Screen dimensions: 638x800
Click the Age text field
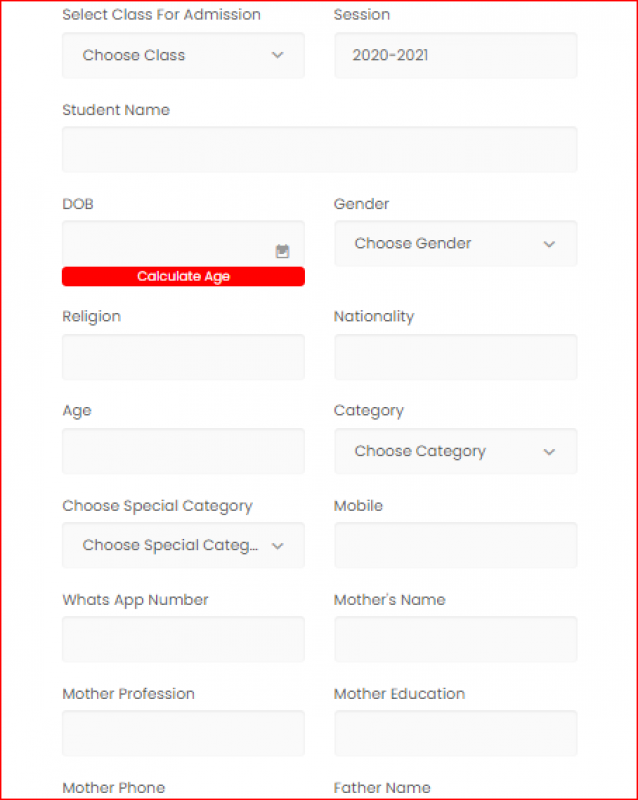(183, 451)
